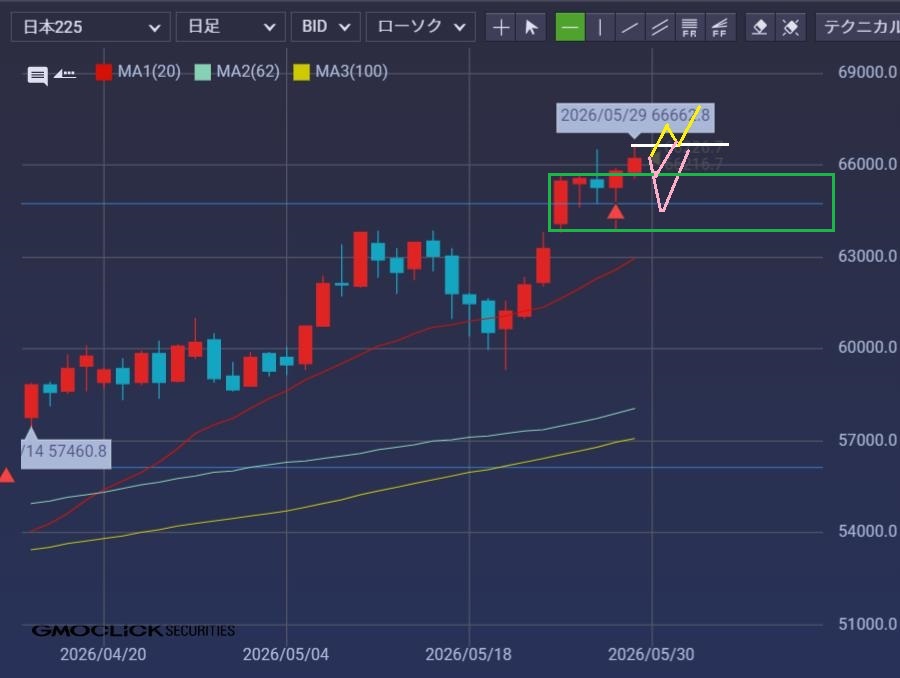
Task: Collapse the legend with arrow icon
Action: click(65, 73)
